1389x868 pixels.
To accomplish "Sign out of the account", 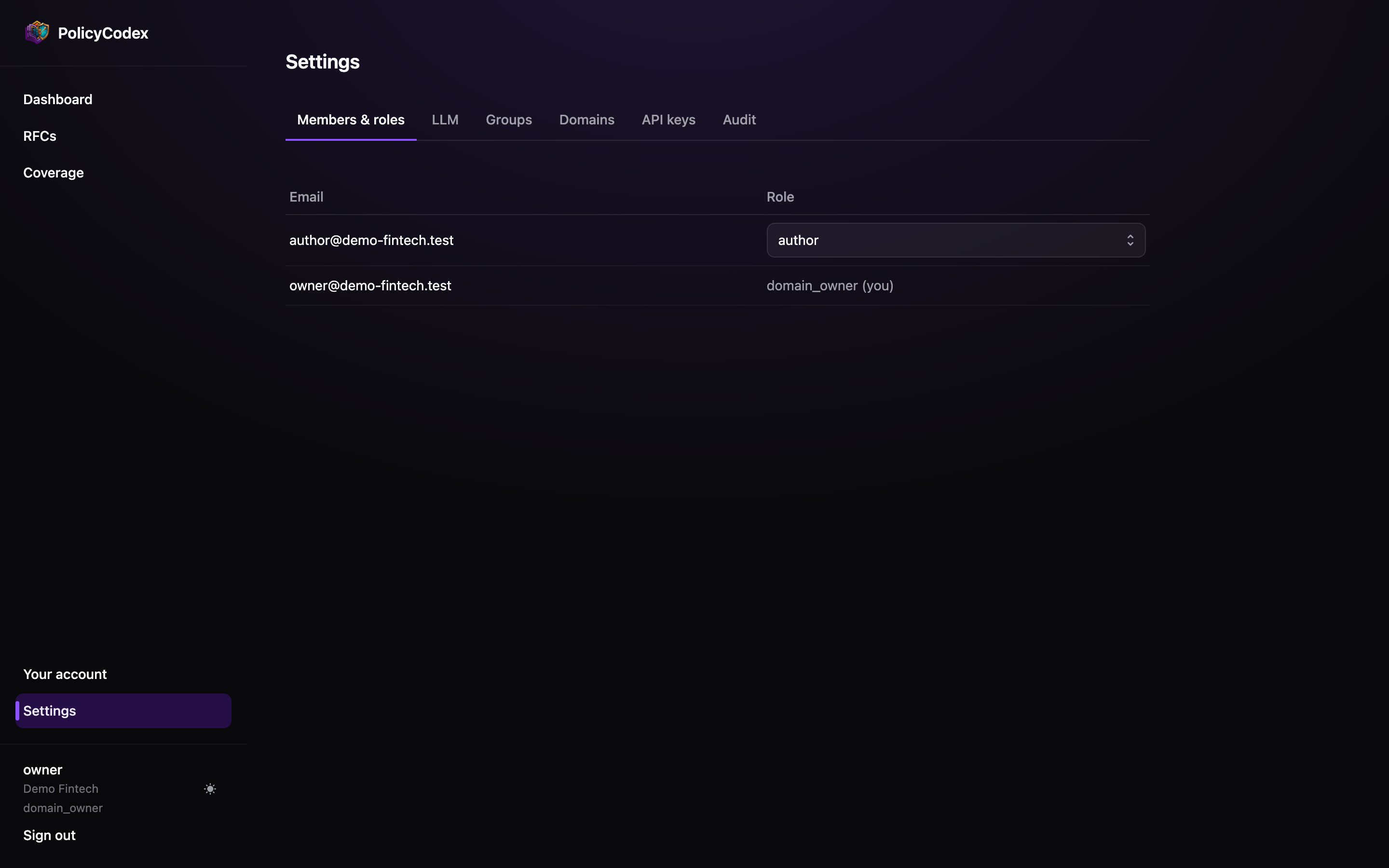I will pyautogui.click(x=49, y=835).
